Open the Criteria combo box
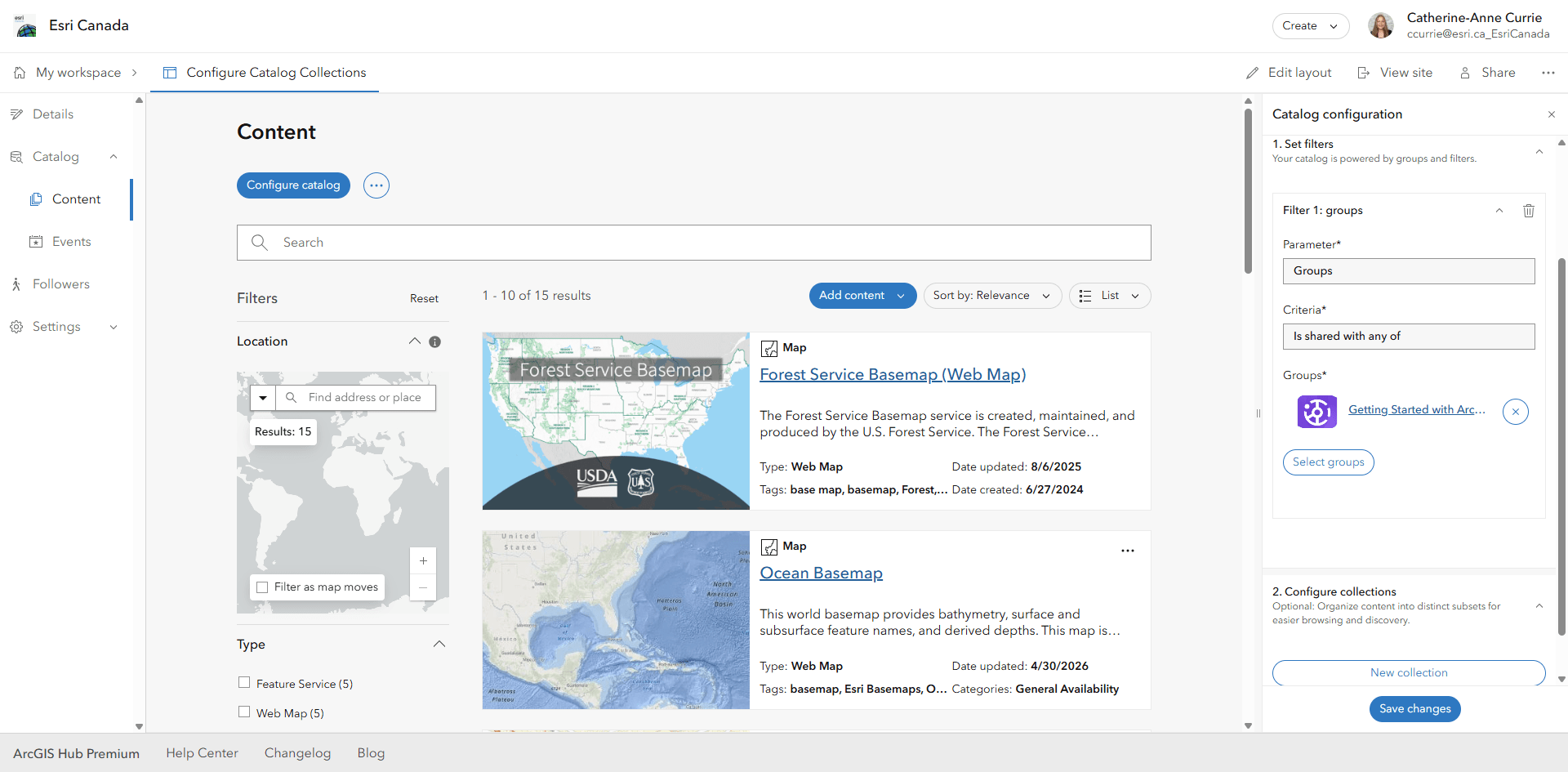The height and width of the screenshot is (772, 1568). point(1409,337)
